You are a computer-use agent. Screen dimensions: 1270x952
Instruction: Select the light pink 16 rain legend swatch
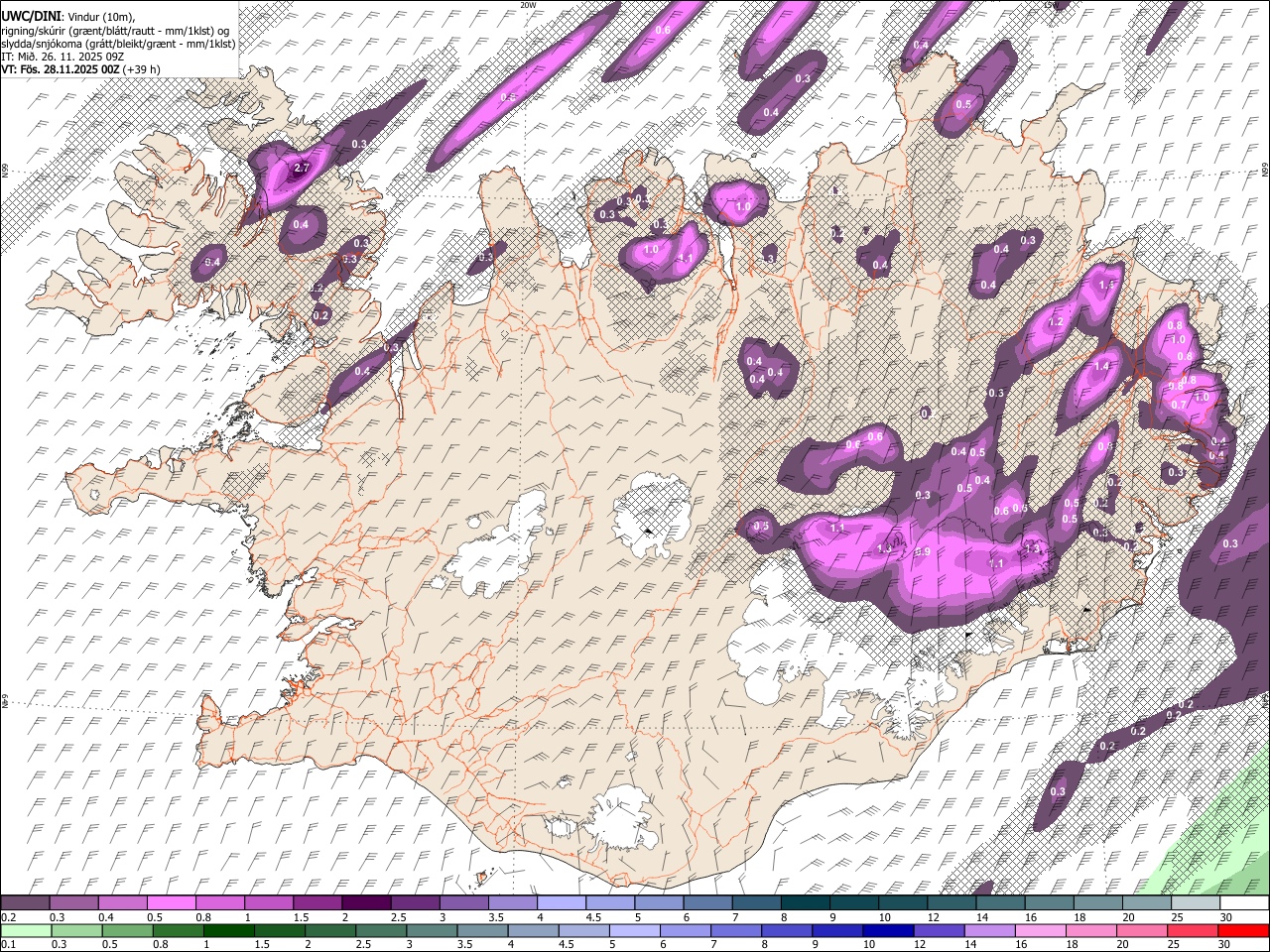click(x=1041, y=930)
